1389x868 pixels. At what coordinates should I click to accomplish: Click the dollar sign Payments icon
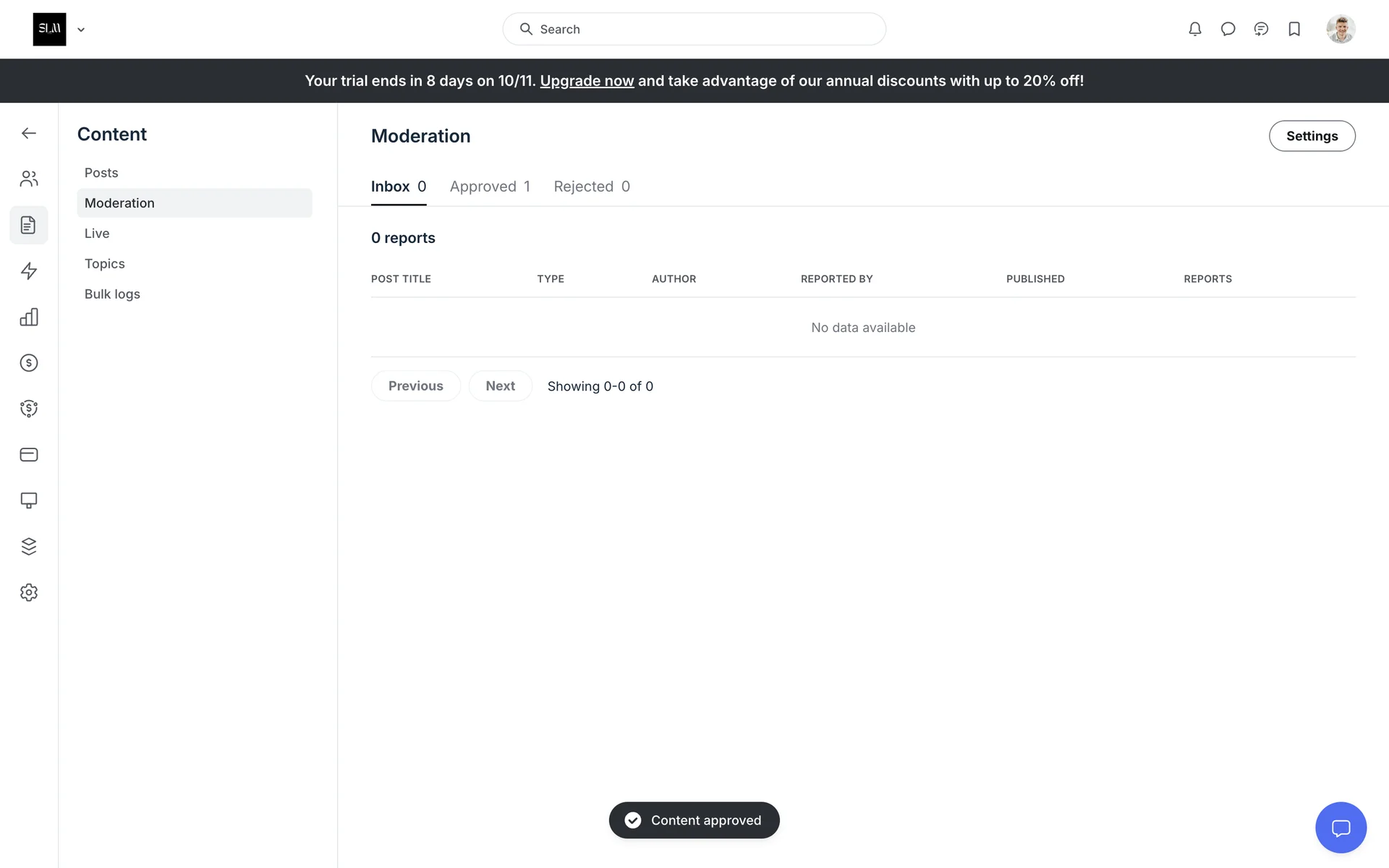29,363
